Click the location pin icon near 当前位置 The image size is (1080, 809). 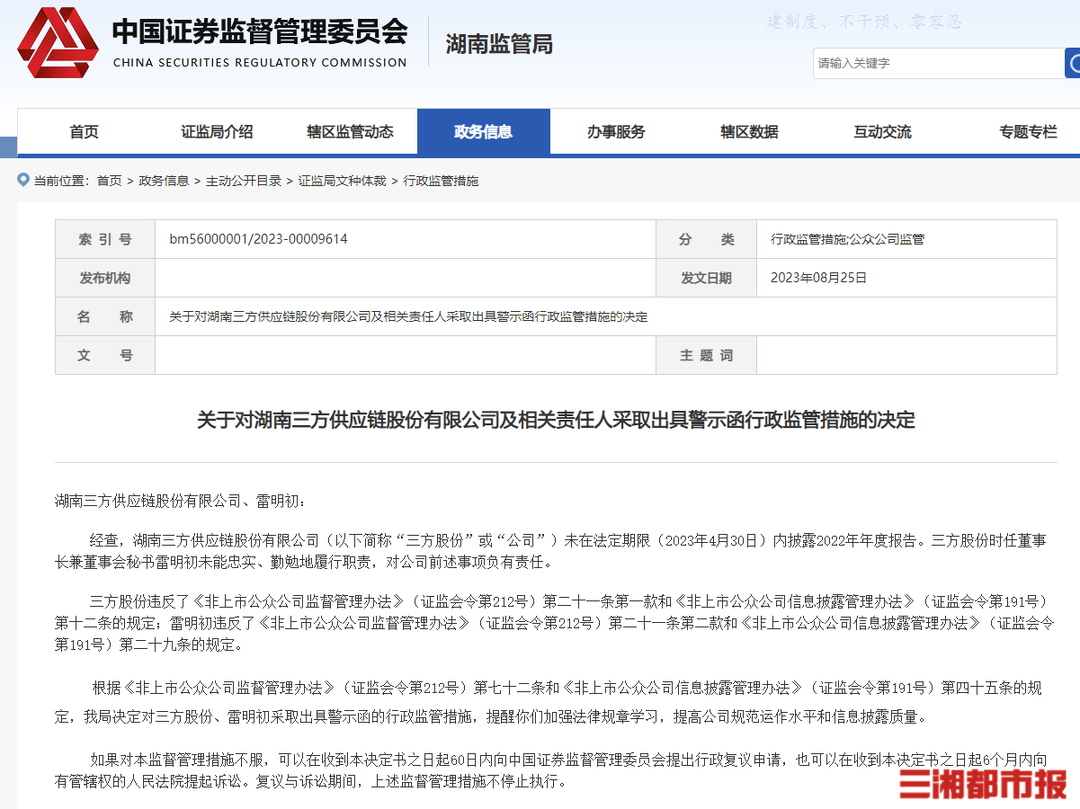pyautogui.click(x=23, y=180)
